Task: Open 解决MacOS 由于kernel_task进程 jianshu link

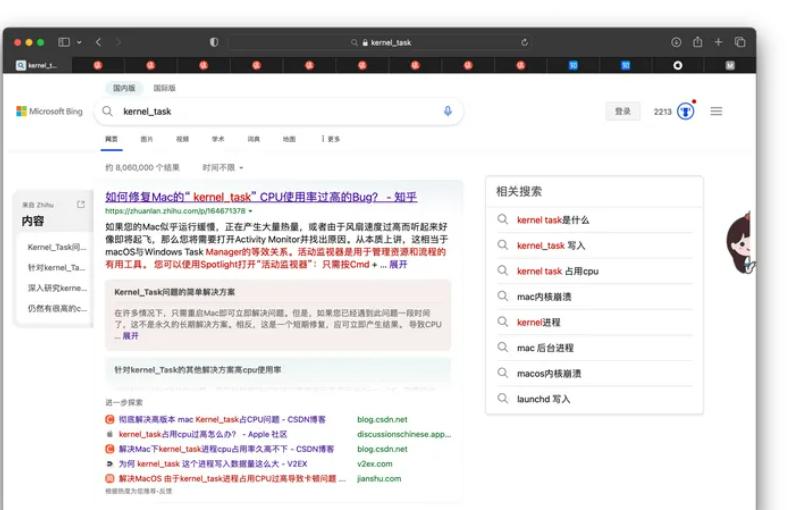Action: (x=232, y=478)
